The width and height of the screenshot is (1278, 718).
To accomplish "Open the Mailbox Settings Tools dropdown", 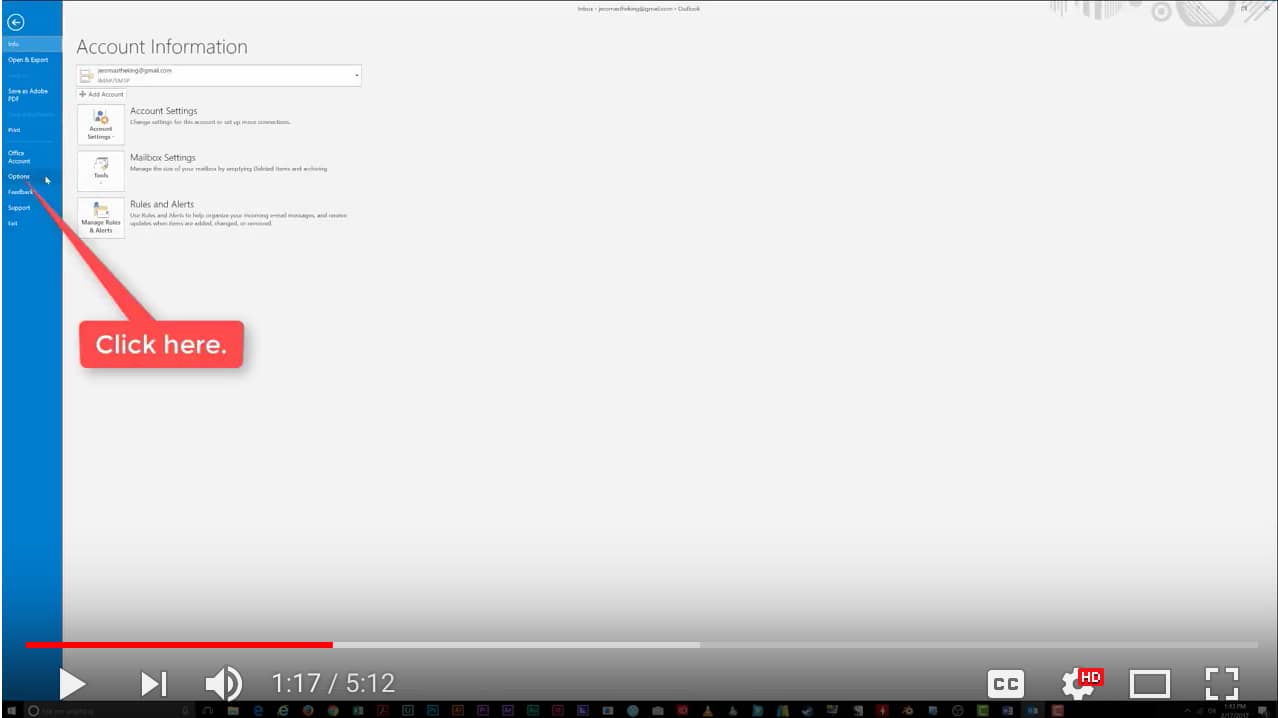I will [x=101, y=171].
